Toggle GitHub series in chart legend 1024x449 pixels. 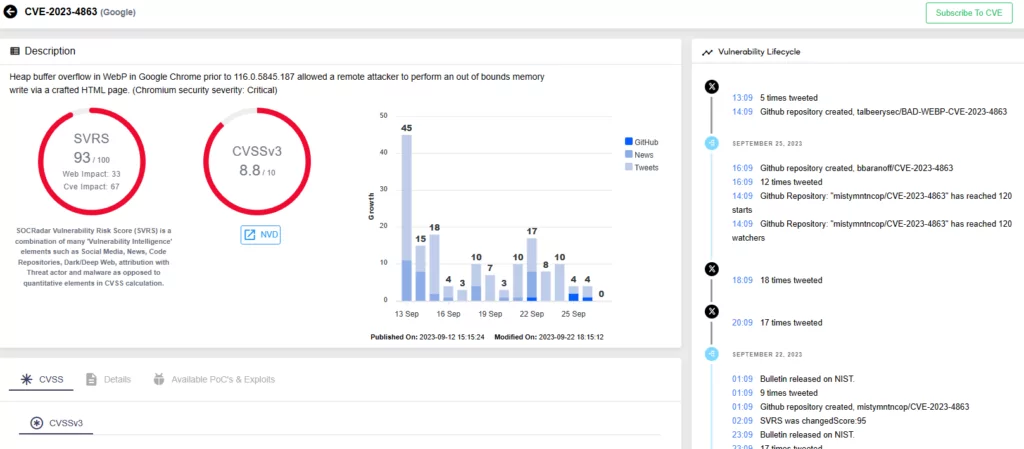[641, 142]
